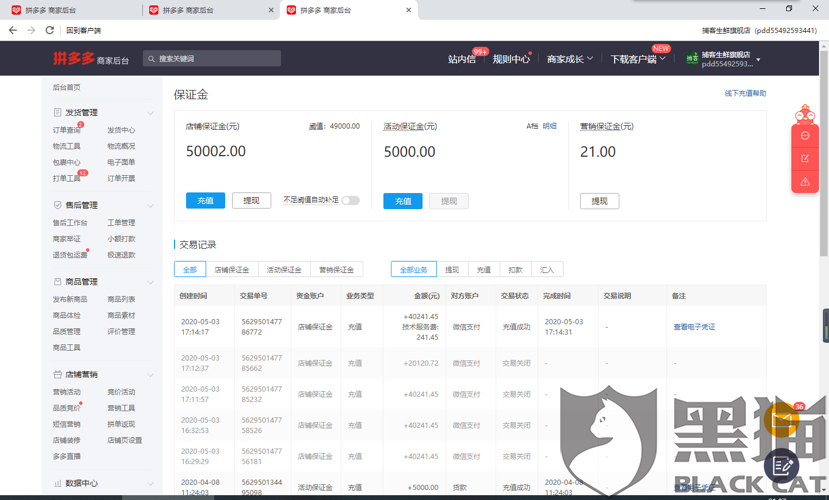Open 订单查询 in the sidebar
This screenshot has height=500, width=829.
point(67,130)
